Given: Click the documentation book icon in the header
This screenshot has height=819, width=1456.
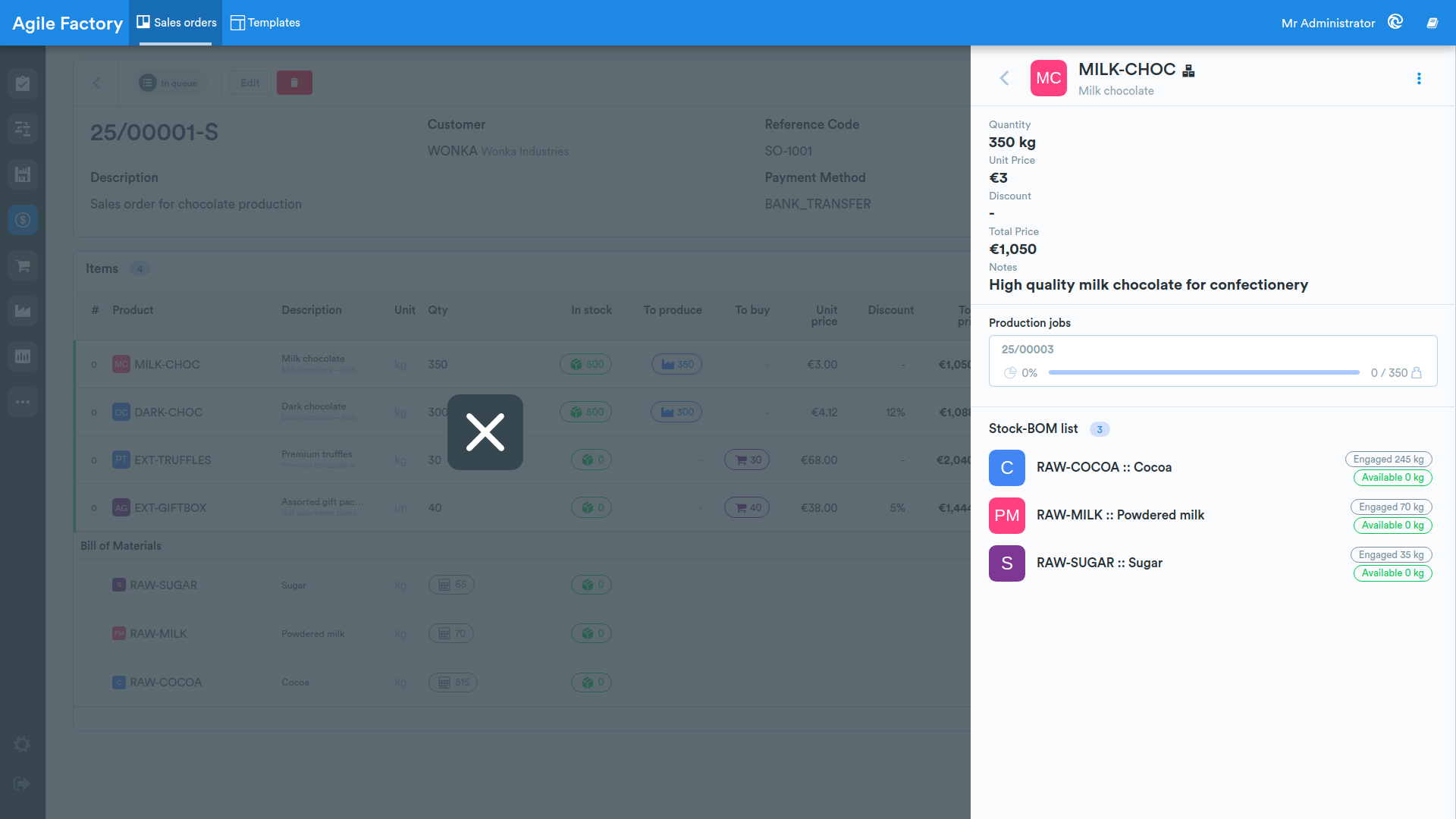Looking at the screenshot, I should [x=1432, y=23].
